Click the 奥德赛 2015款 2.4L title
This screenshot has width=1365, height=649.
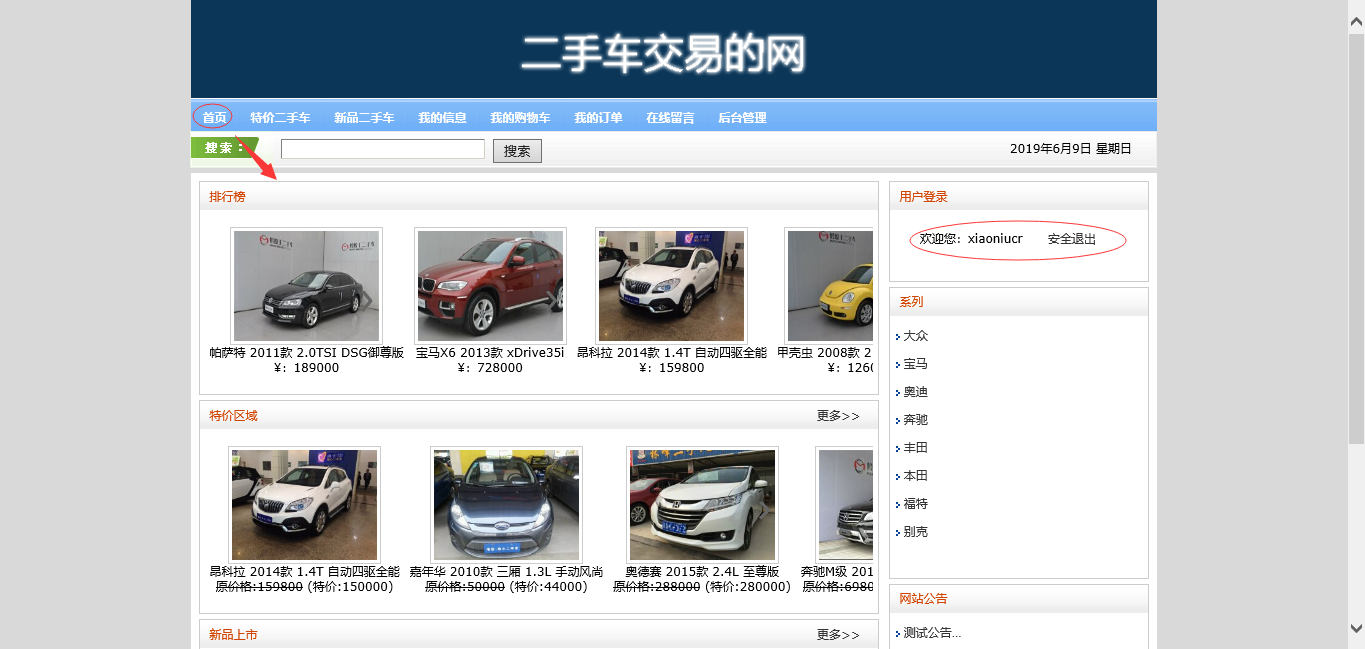pyautogui.click(x=702, y=572)
